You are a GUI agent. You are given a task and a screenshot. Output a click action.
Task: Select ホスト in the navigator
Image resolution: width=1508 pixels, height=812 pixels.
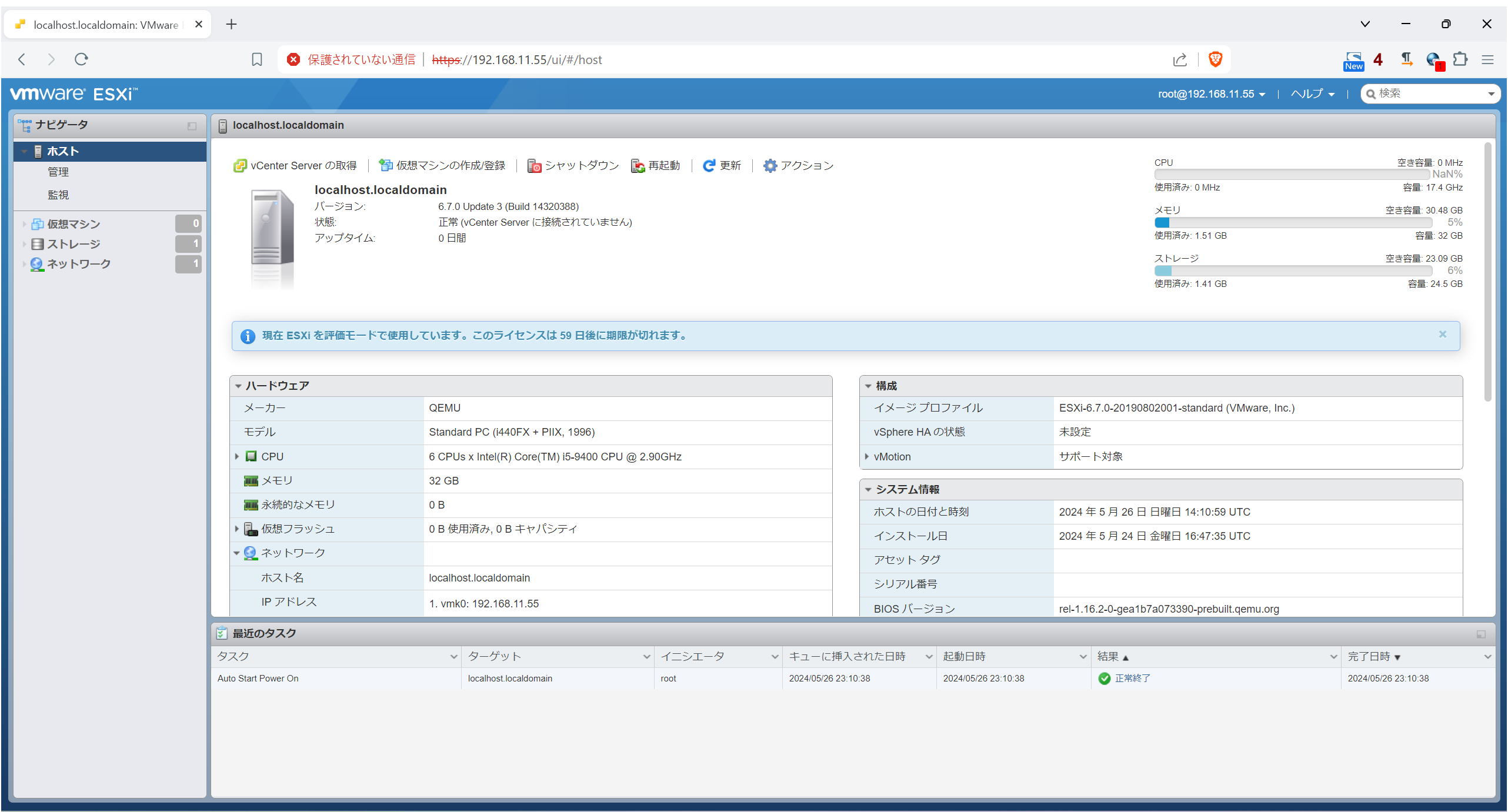[110, 151]
